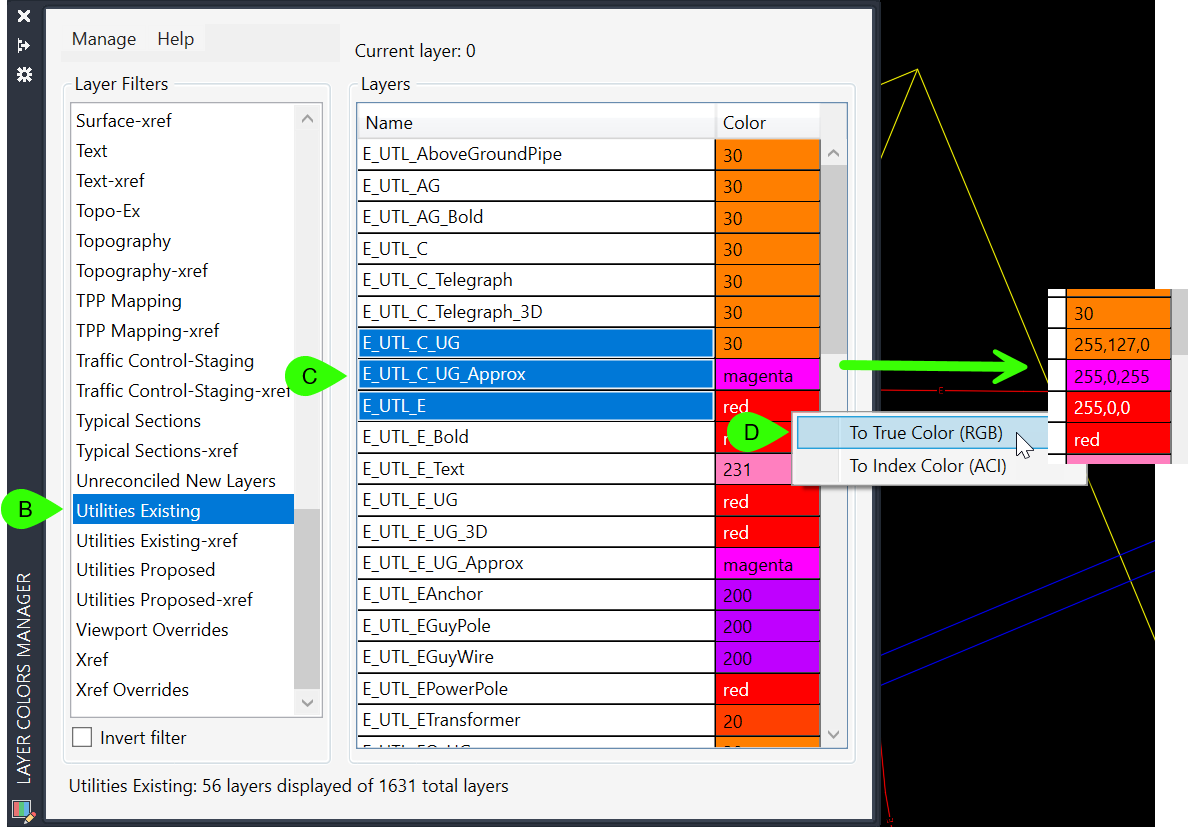The width and height of the screenshot is (1188, 827).
Task: Click the color 231 swatch for E_UTL_E_Text
Action: (x=766, y=469)
